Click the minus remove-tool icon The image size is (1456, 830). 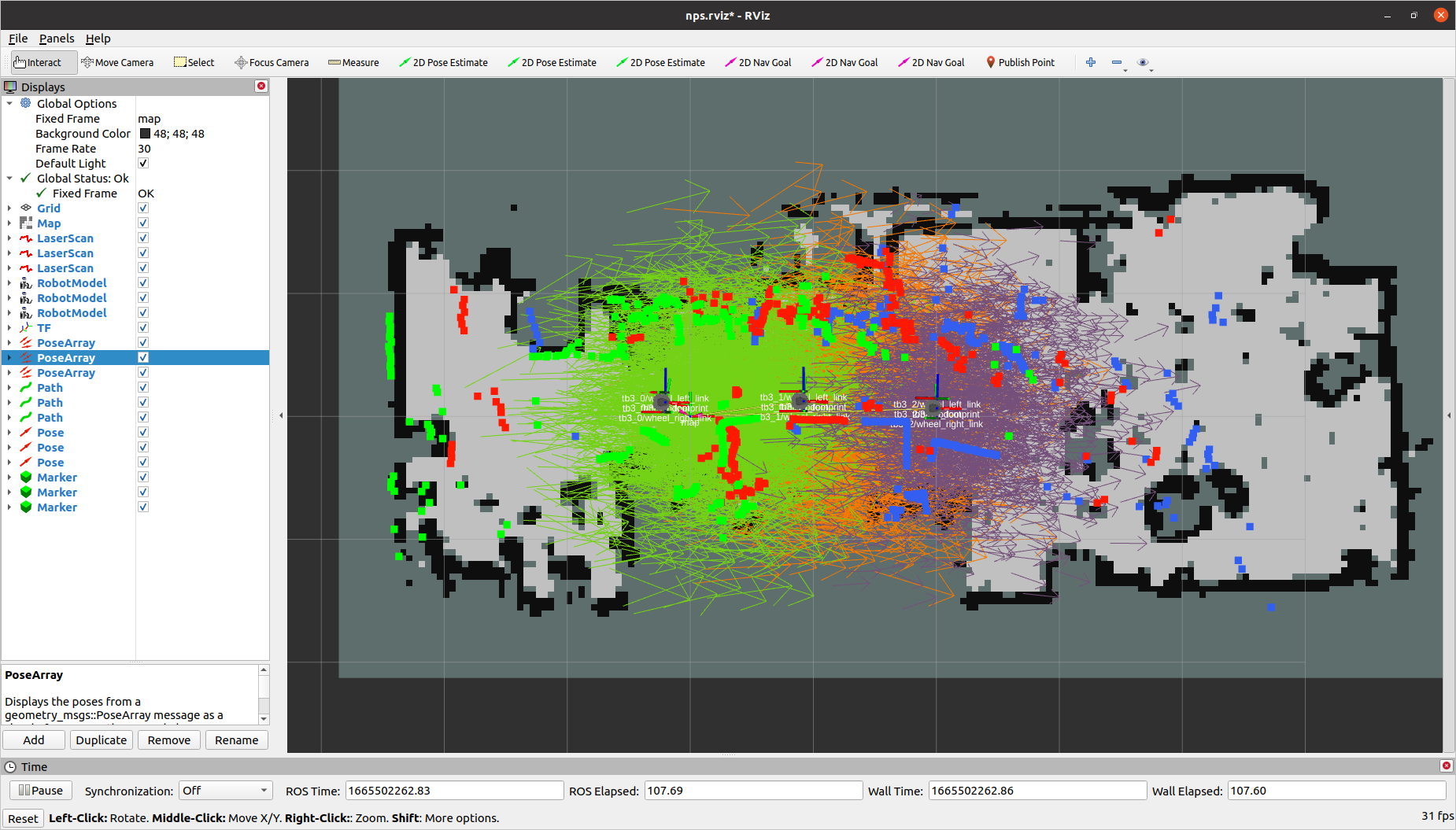point(1117,62)
